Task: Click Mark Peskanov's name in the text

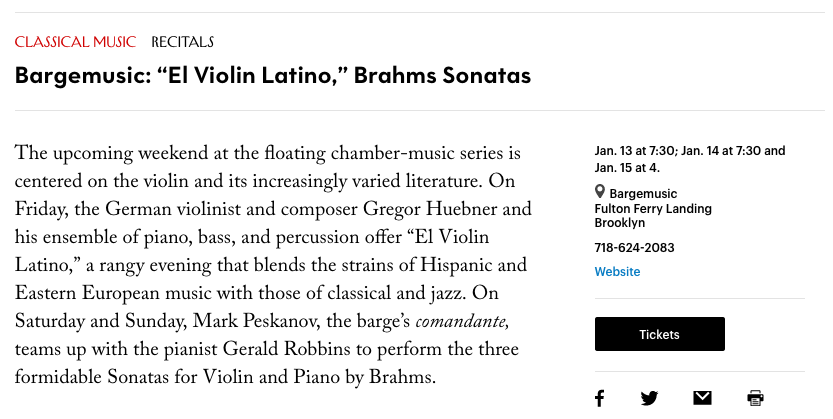Action: pos(256,321)
